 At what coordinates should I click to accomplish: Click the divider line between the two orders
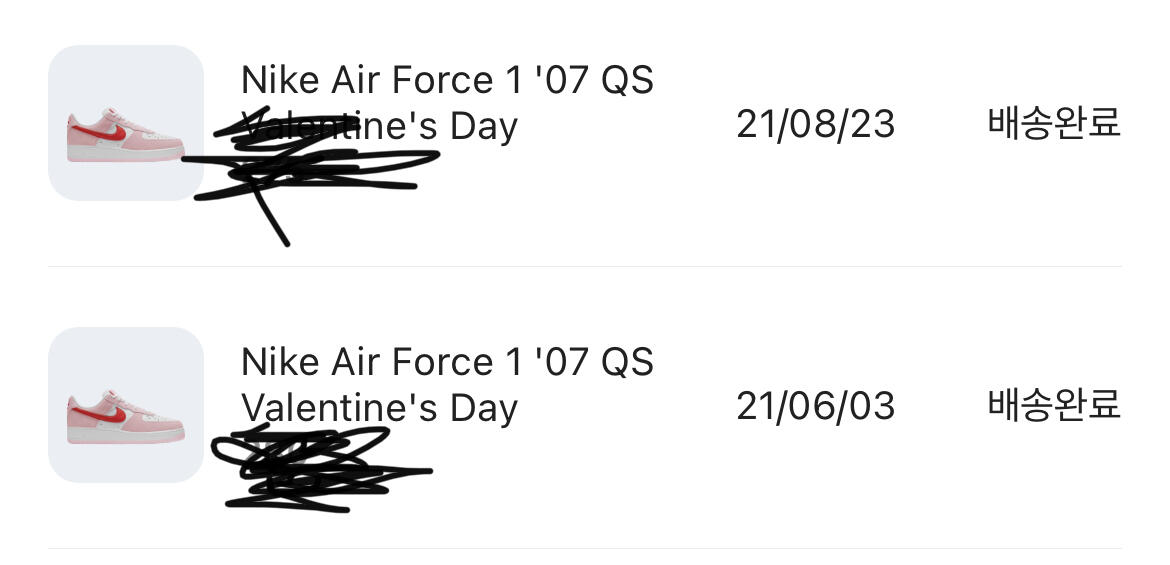pos(584,266)
